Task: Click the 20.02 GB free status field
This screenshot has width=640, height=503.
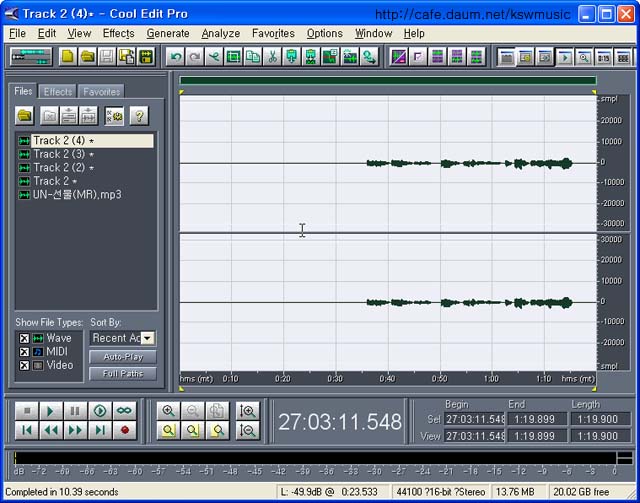Action: tap(581, 492)
